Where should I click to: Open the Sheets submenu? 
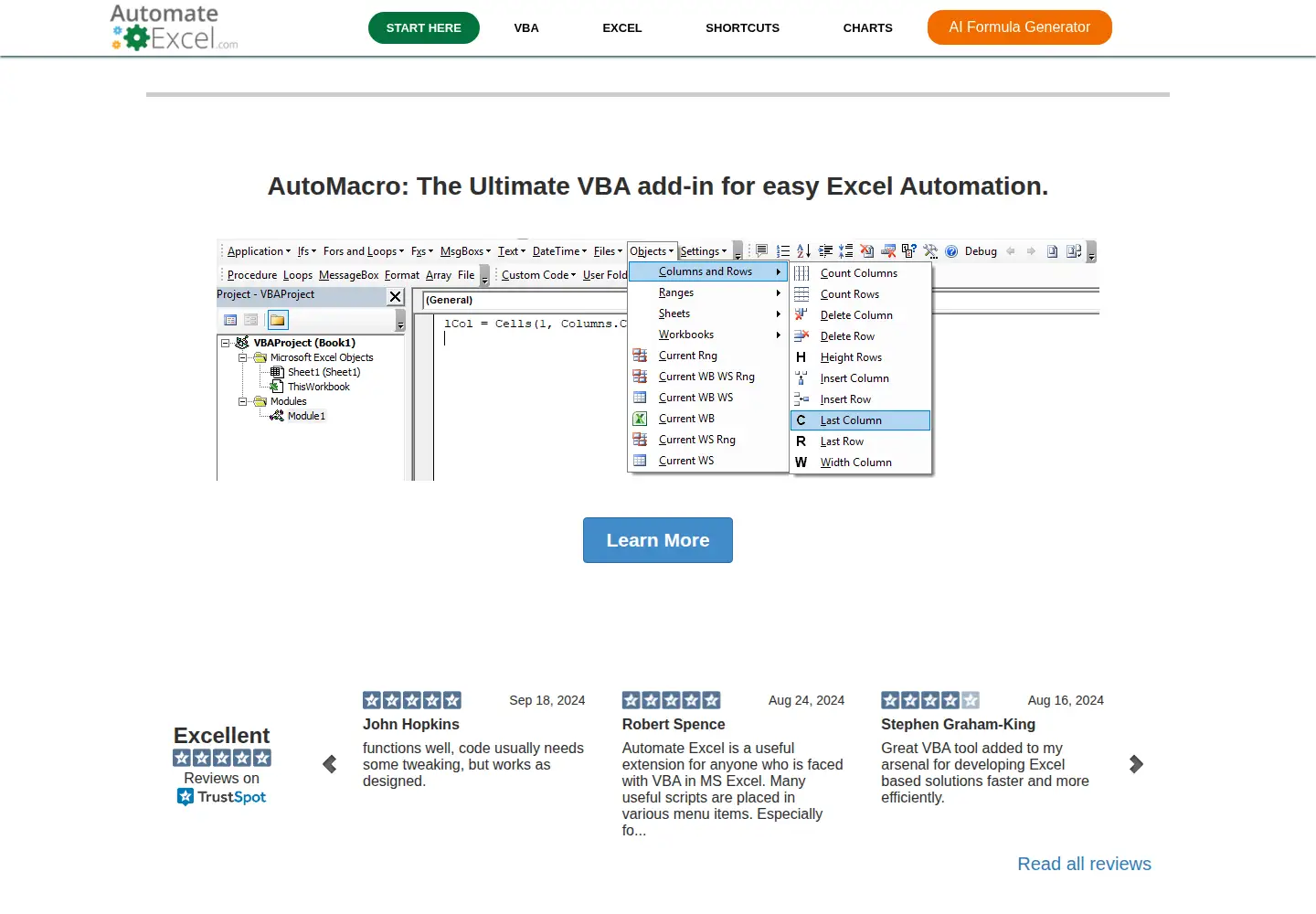point(708,314)
